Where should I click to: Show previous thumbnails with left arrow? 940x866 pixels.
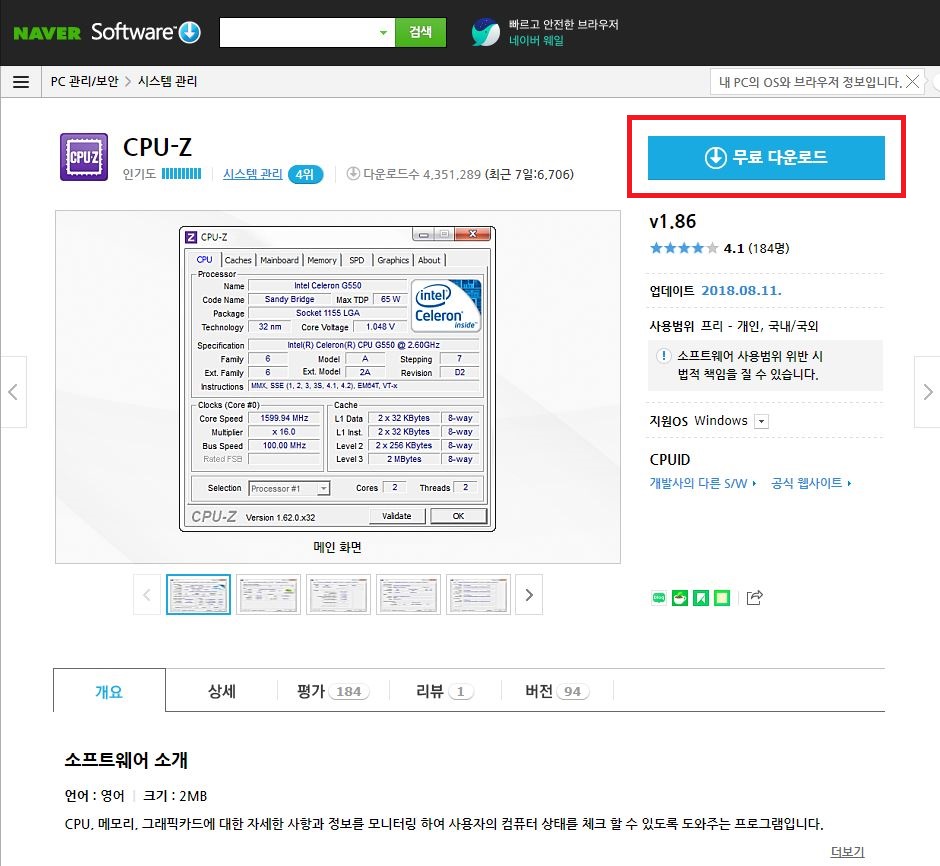(x=147, y=595)
